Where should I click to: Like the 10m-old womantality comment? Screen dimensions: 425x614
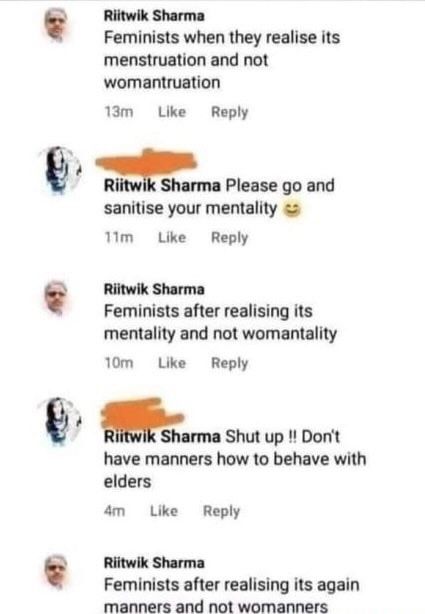(172, 363)
